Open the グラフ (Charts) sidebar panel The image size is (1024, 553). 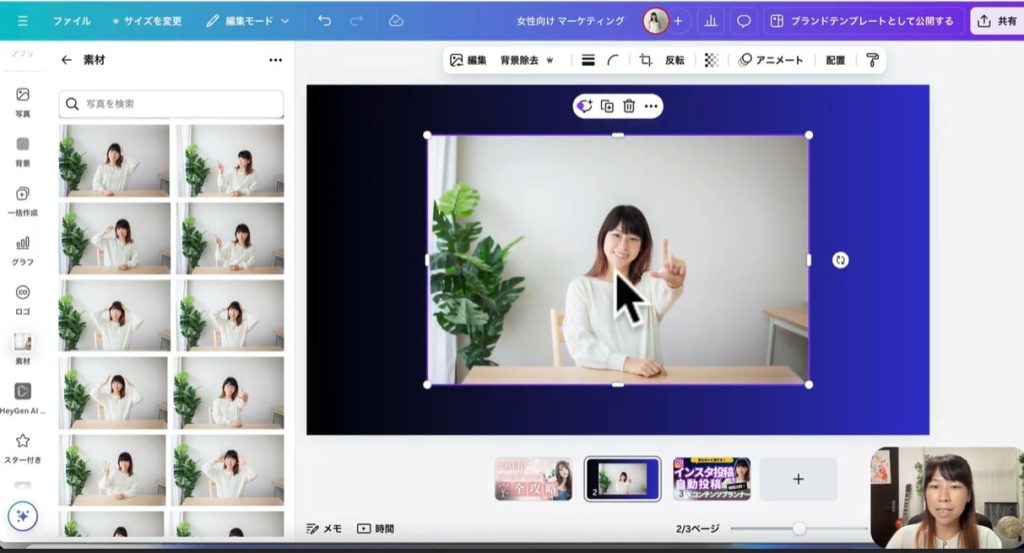22,249
